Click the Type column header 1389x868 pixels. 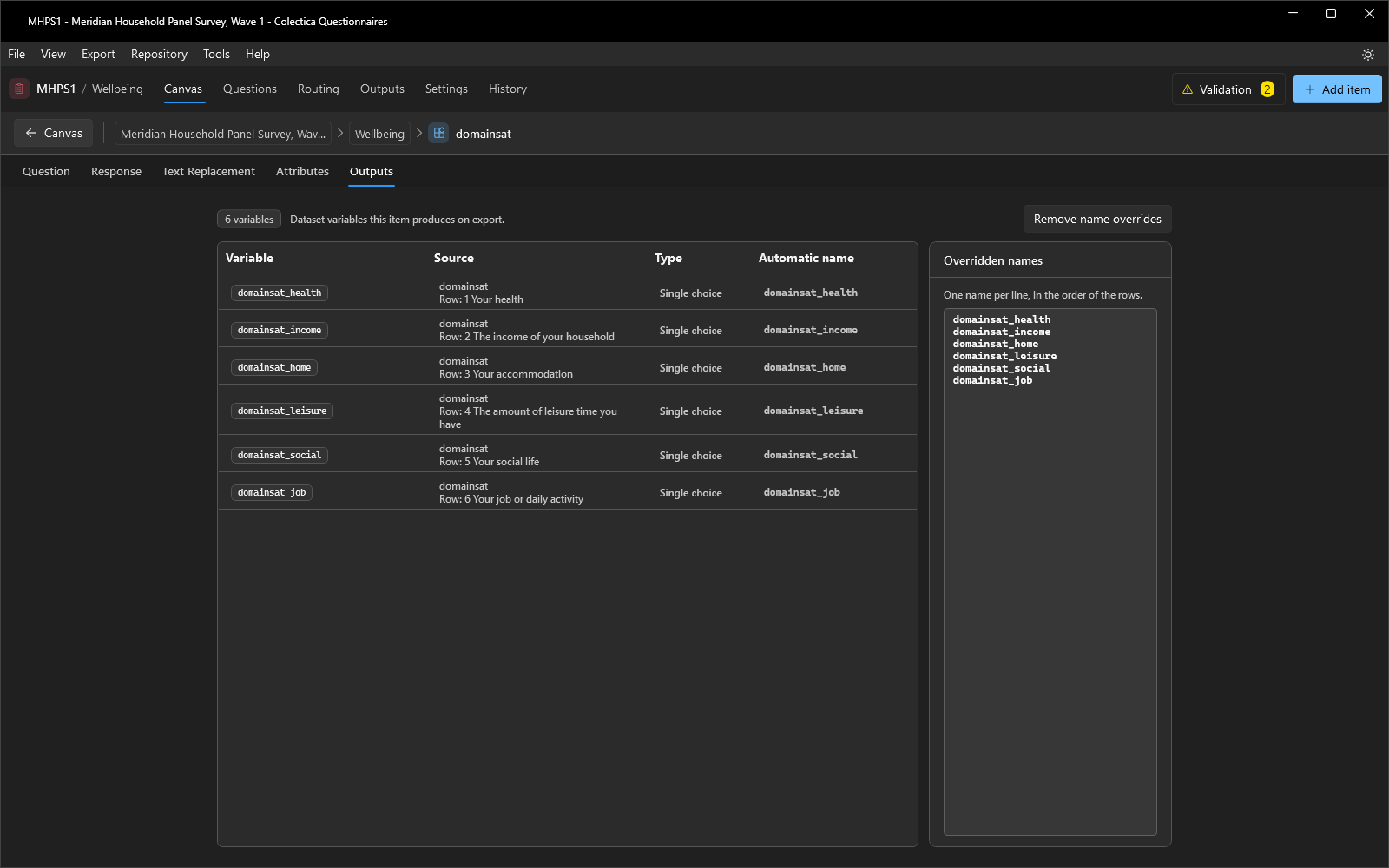[x=668, y=258]
